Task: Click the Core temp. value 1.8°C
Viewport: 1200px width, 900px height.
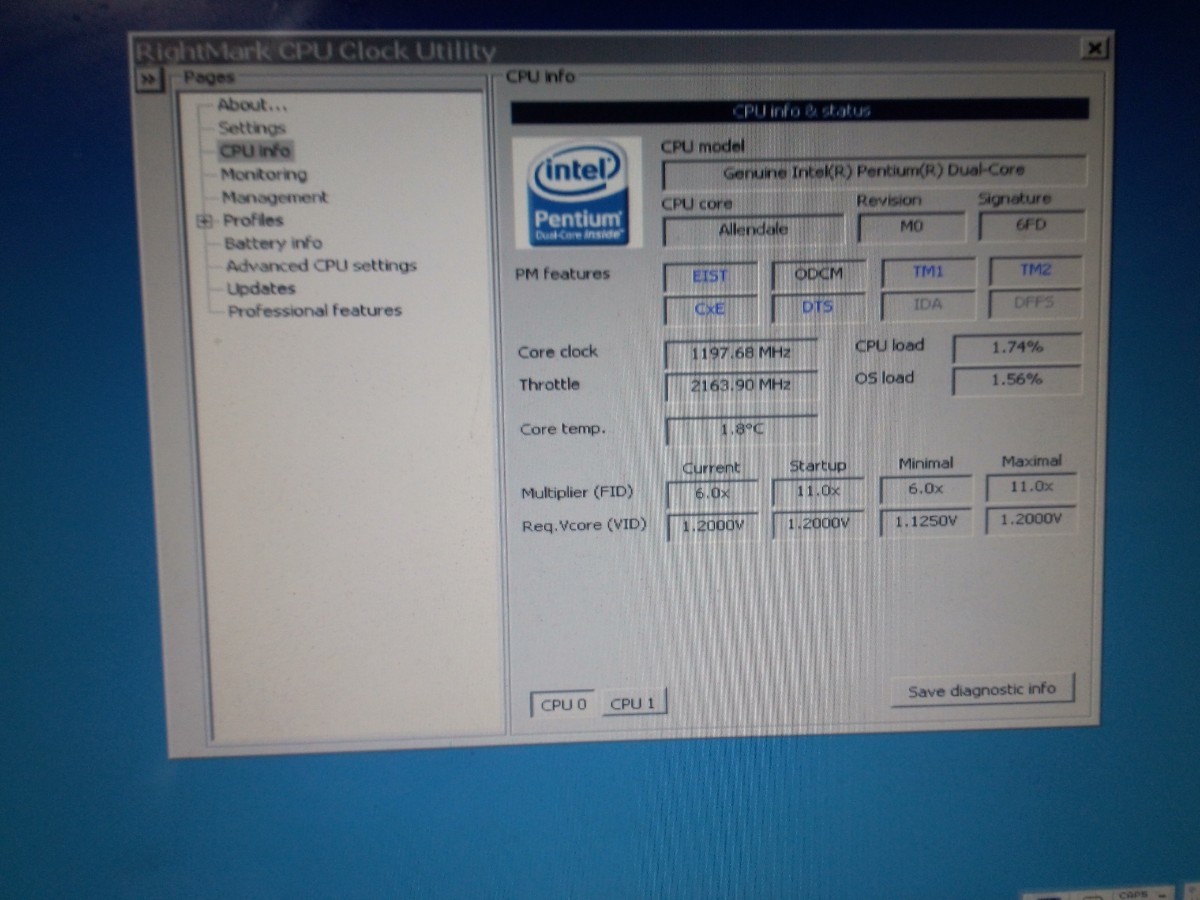Action: (741, 430)
